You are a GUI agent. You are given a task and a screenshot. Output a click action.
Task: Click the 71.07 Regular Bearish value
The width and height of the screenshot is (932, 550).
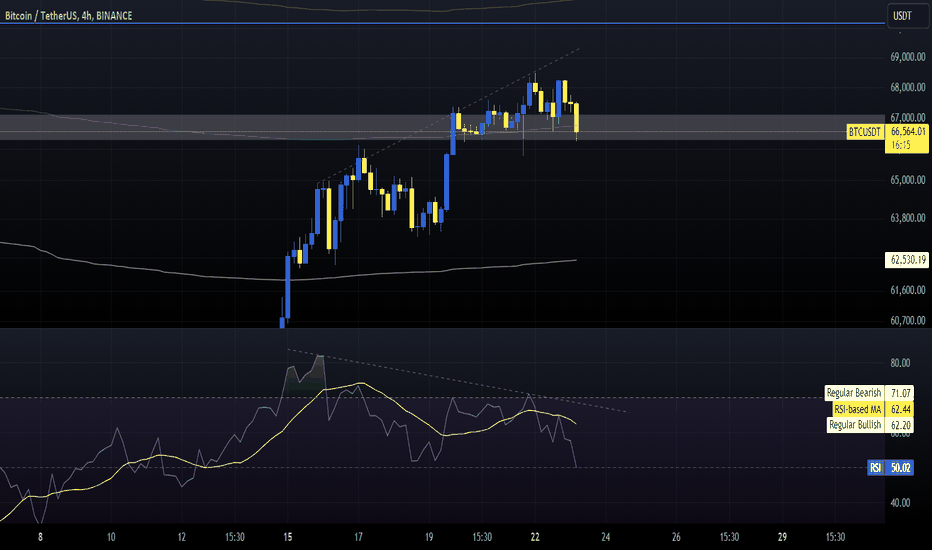coord(900,393)
